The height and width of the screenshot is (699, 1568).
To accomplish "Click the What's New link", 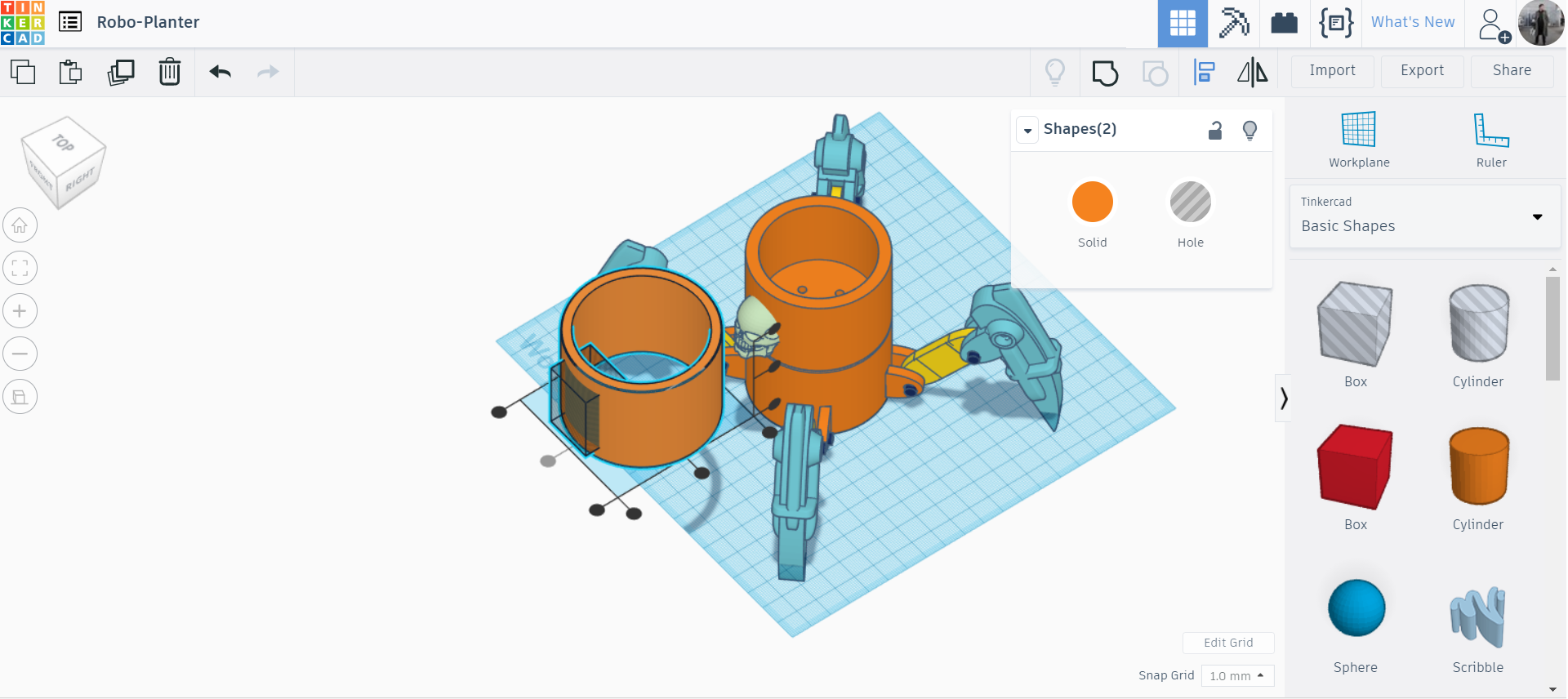I will point(1413,22).
